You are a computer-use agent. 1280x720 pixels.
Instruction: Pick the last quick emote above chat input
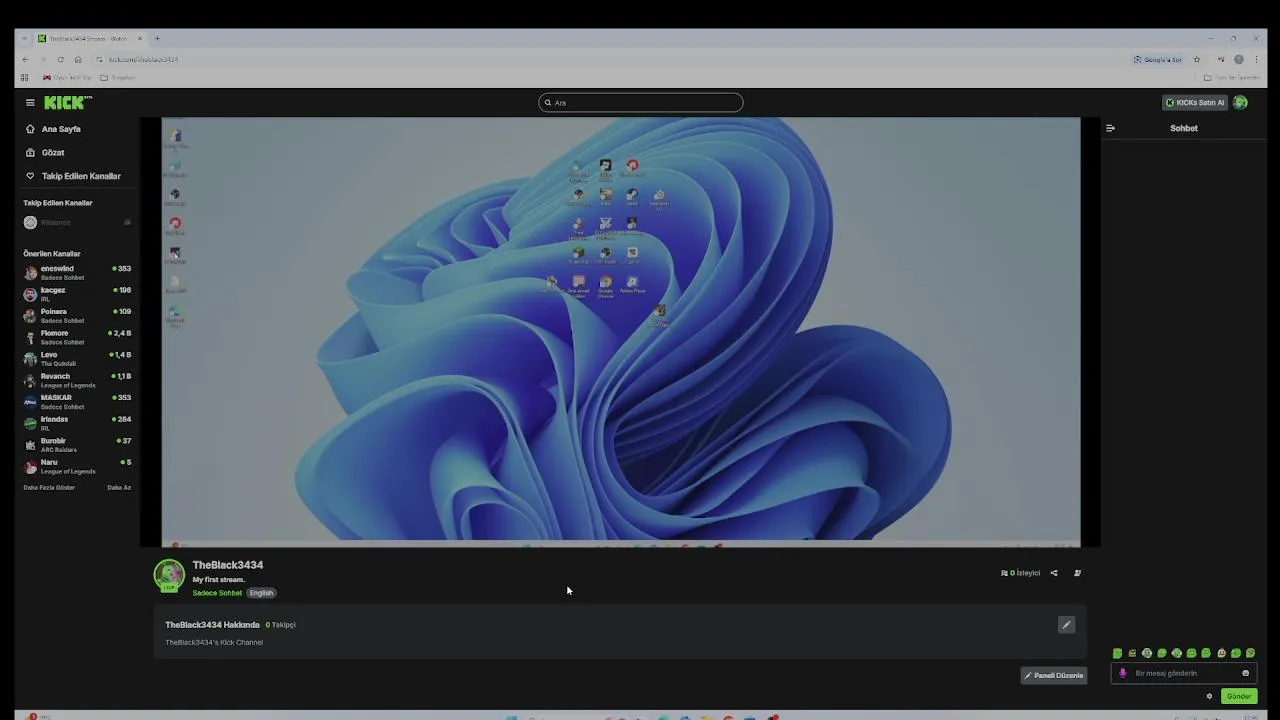coord(1250,653)
